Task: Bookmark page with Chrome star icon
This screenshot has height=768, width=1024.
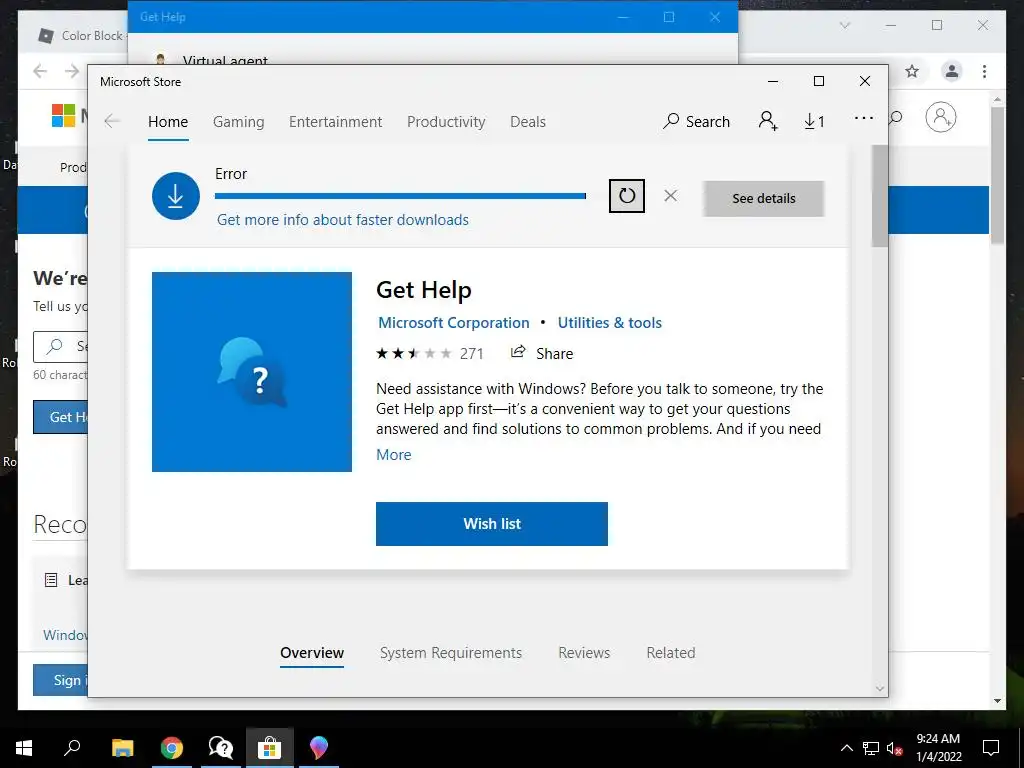Action: 912,71
